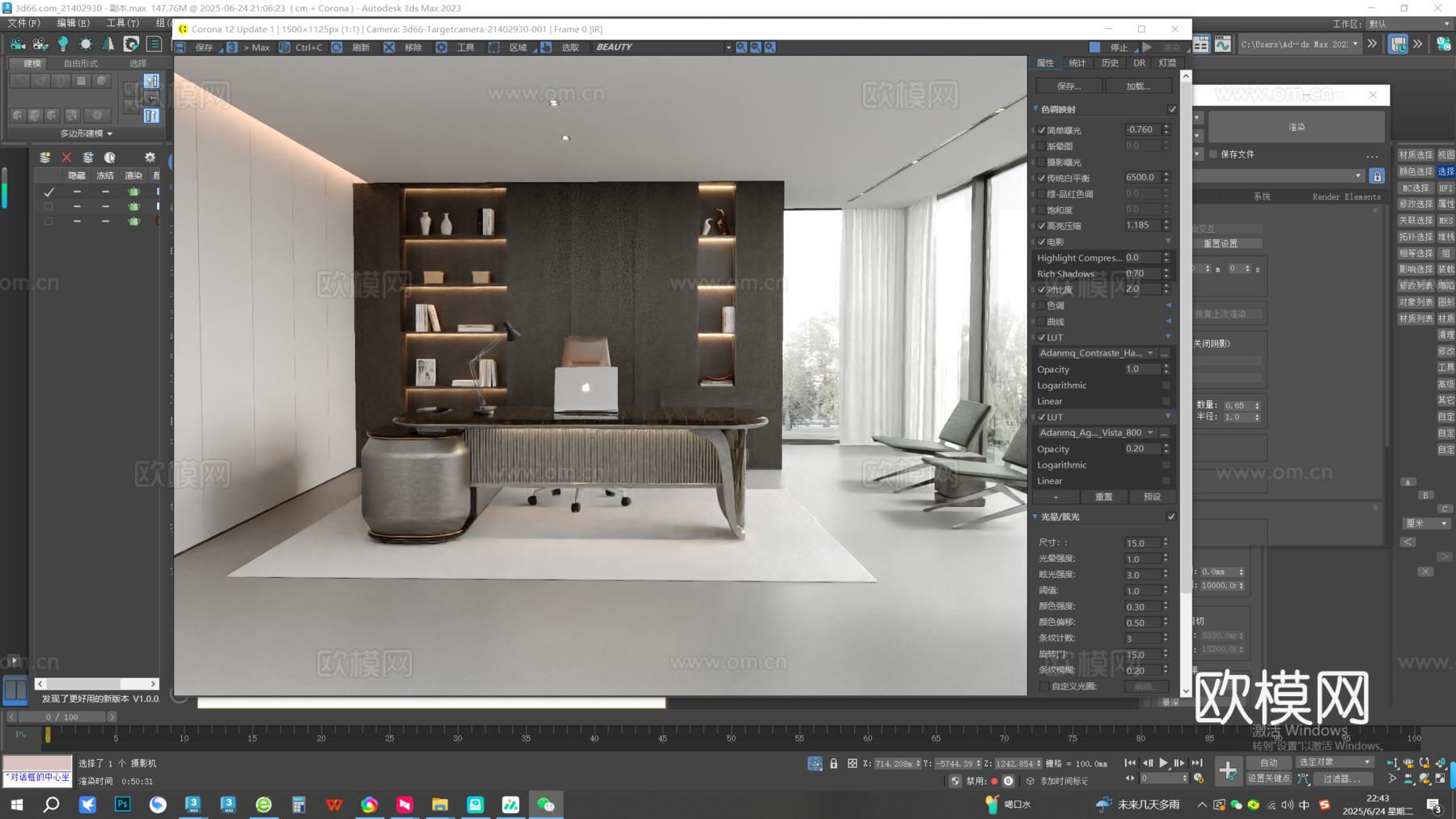Viewport: 1456px width, 819px height.
Task: Switch to 属性 tab in VFB panel
Action: coord(1045,63)
